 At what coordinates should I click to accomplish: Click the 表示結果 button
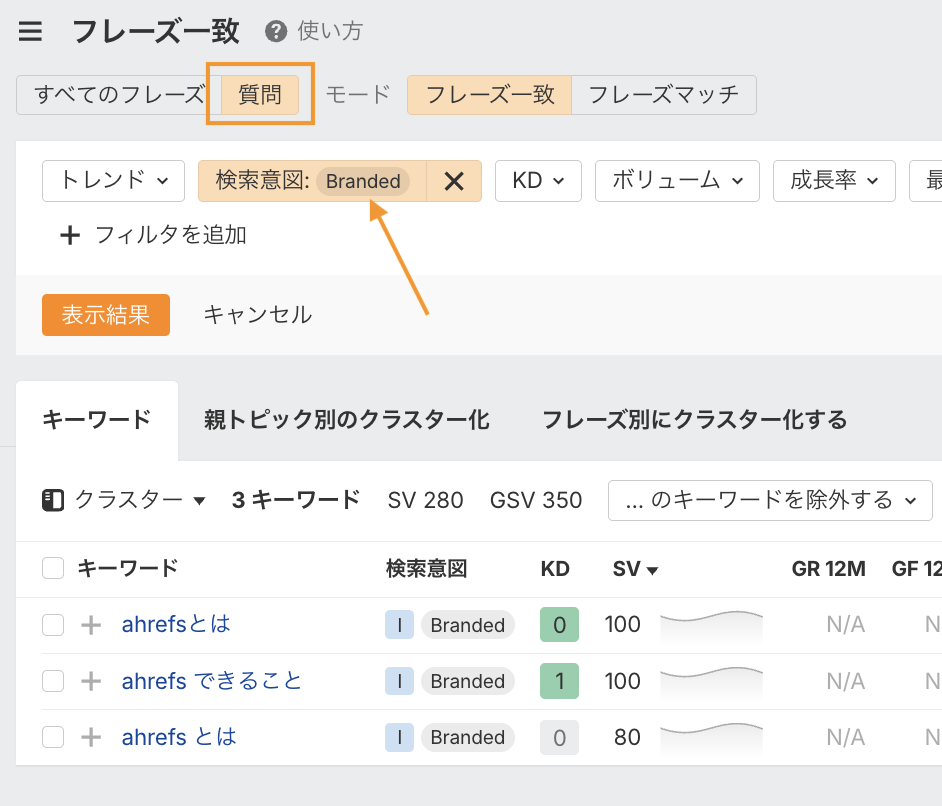tap(106, 313)
